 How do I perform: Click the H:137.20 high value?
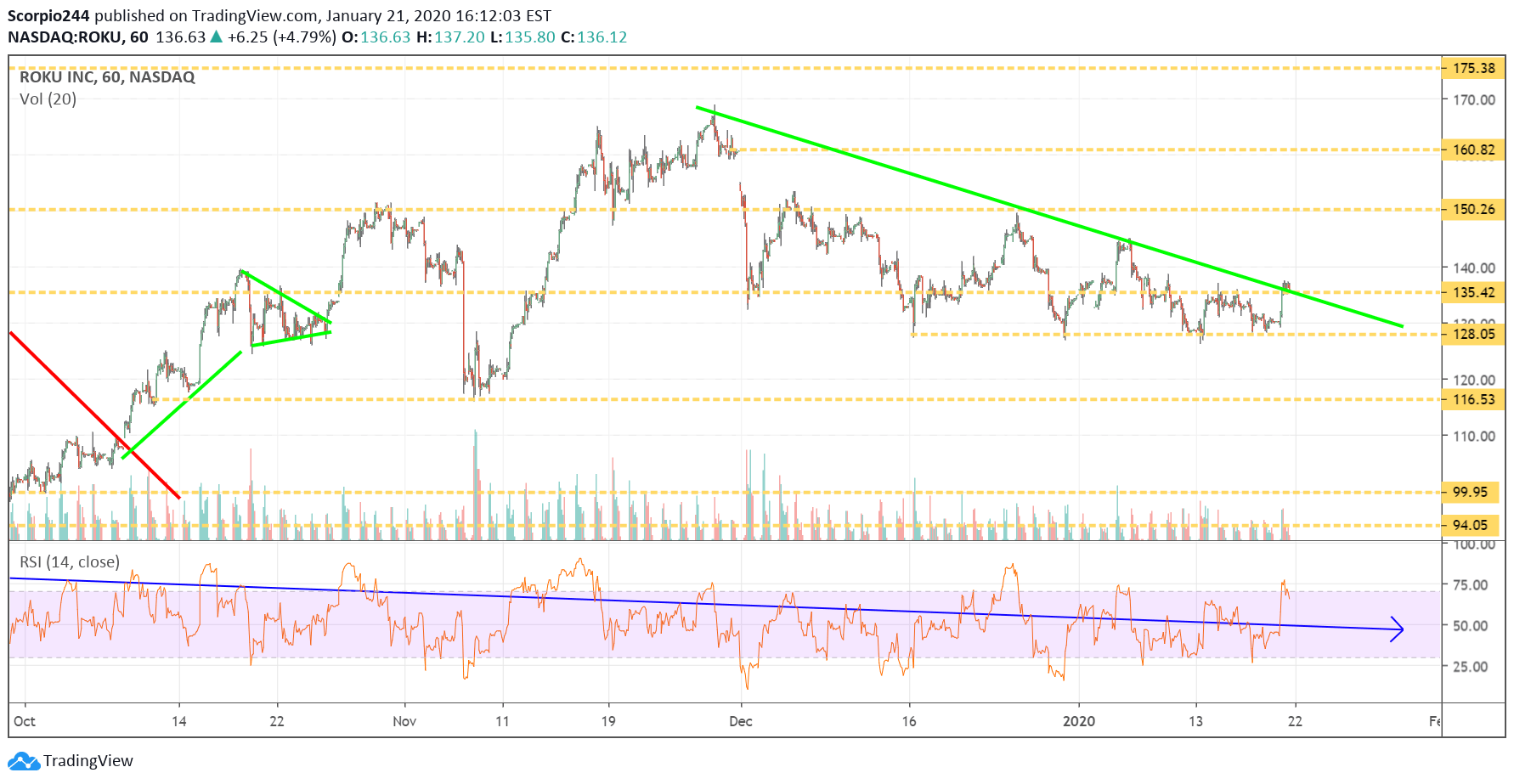pos(450,37)
